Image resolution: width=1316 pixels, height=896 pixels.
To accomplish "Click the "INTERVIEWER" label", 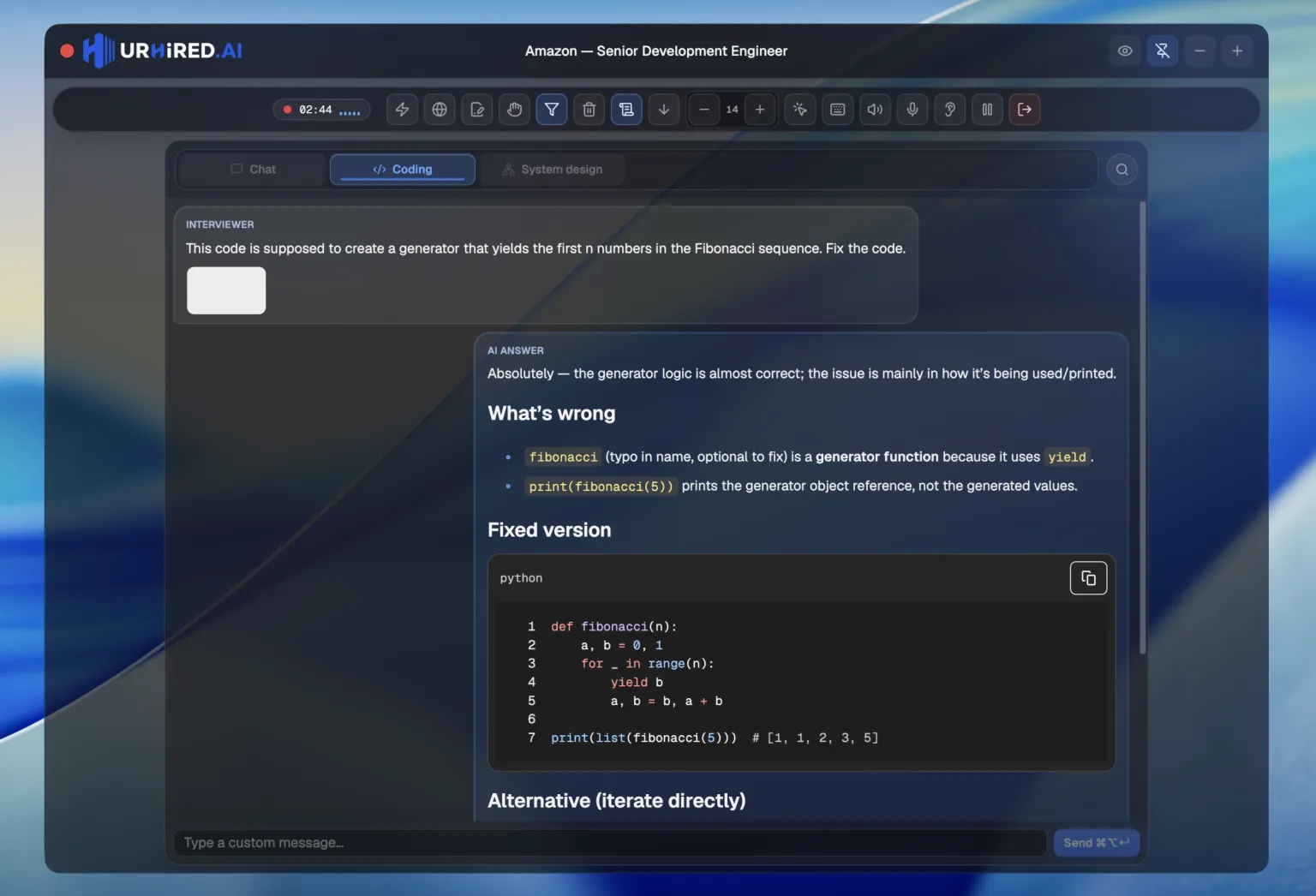I will (220, 224).
